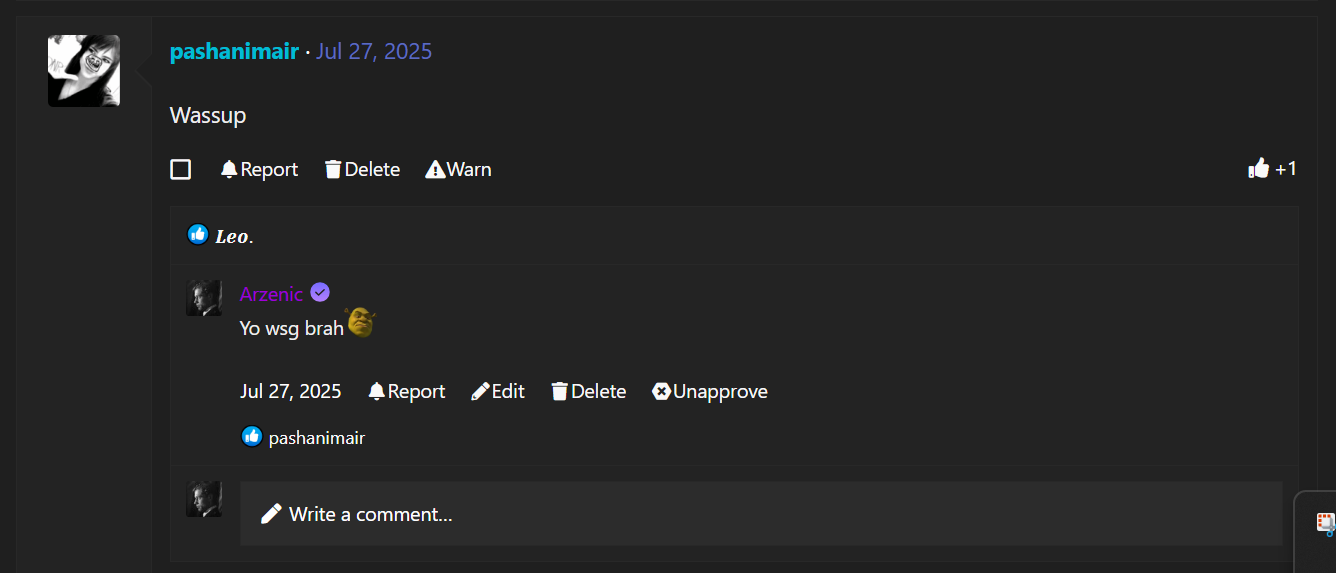Tick the checkbox under the Wassup post
The width and height of the screenshot is (1336, 573).
pos(181,170)
